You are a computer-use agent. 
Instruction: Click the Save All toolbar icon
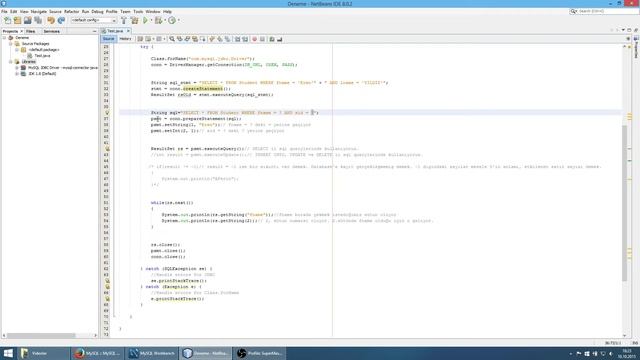coord(38,20)
